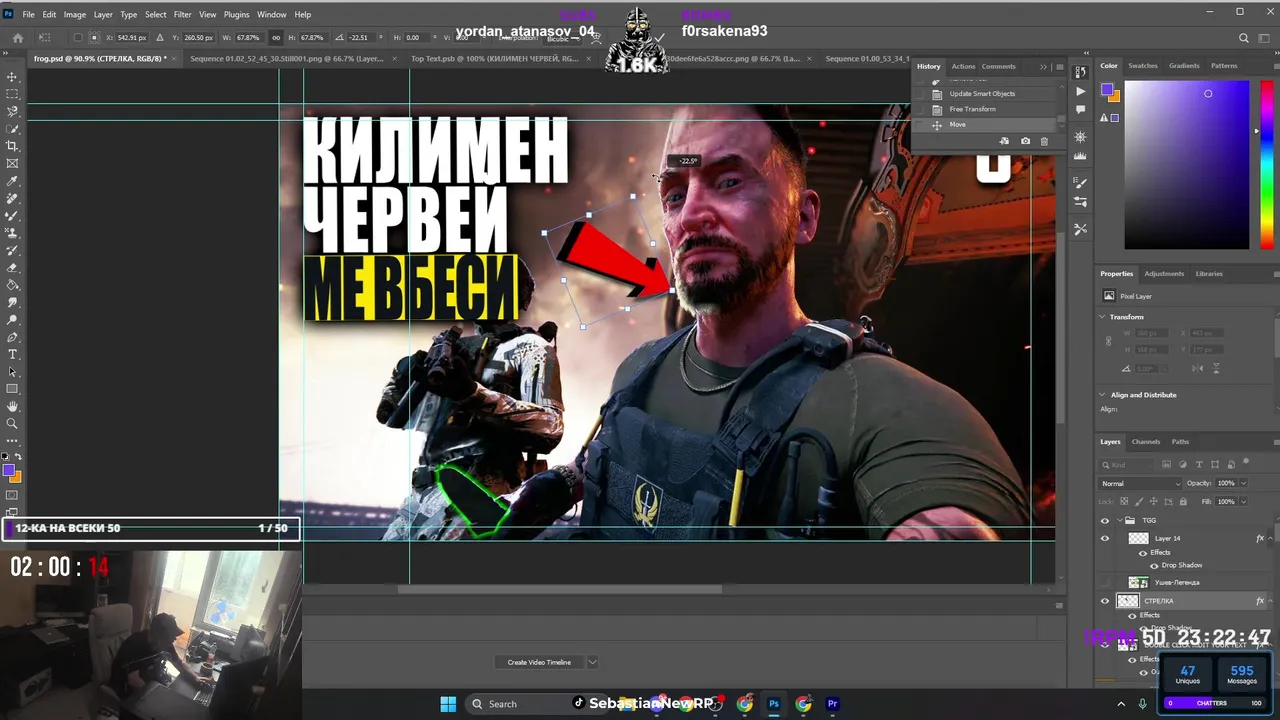Toggle Layer 14 Drop Shadow effect visibility
The height and width of the screenshot is (720, 1280).
pos(1154,565)
